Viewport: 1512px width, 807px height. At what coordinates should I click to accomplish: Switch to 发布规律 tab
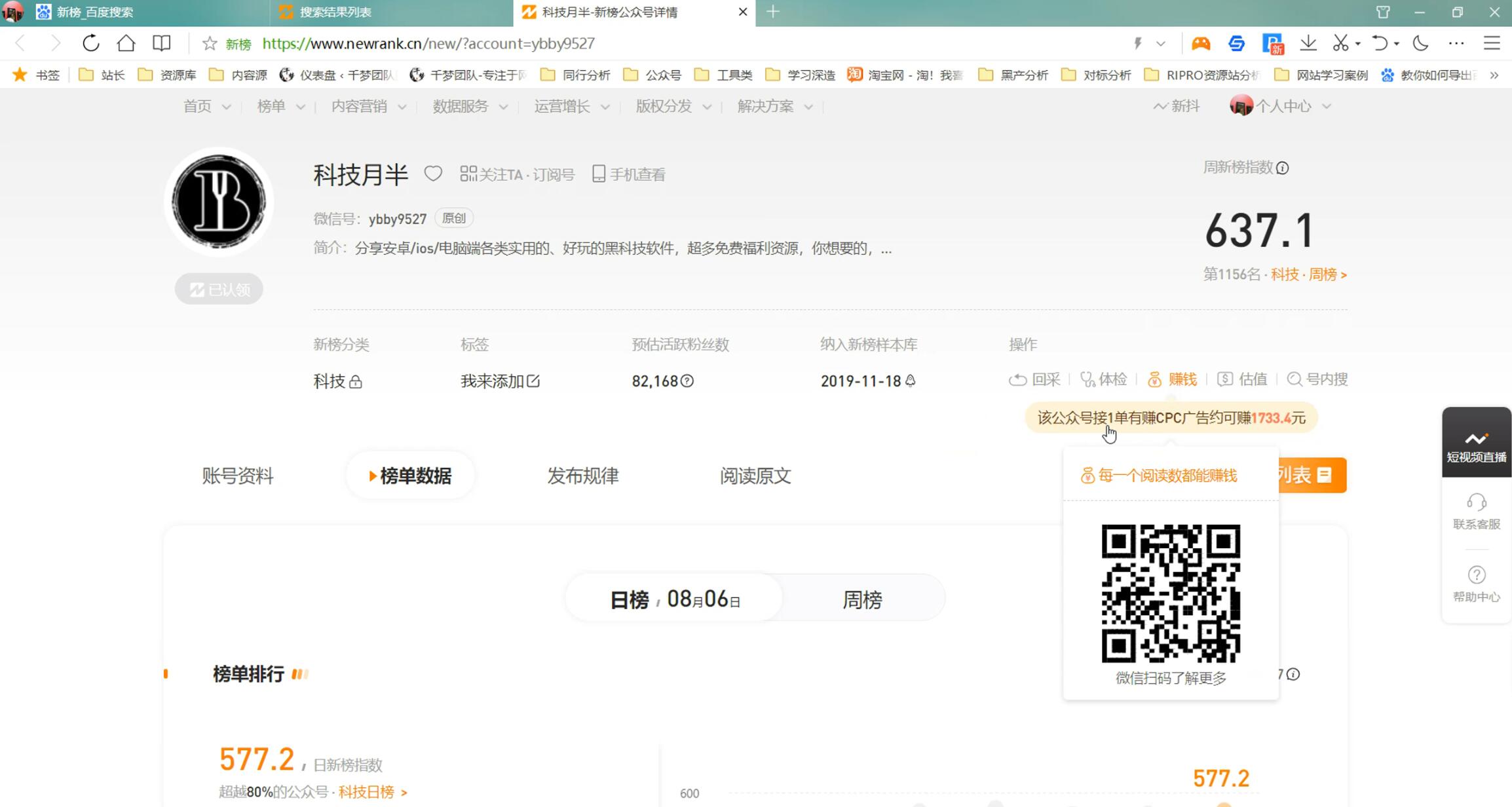[582, 476]
